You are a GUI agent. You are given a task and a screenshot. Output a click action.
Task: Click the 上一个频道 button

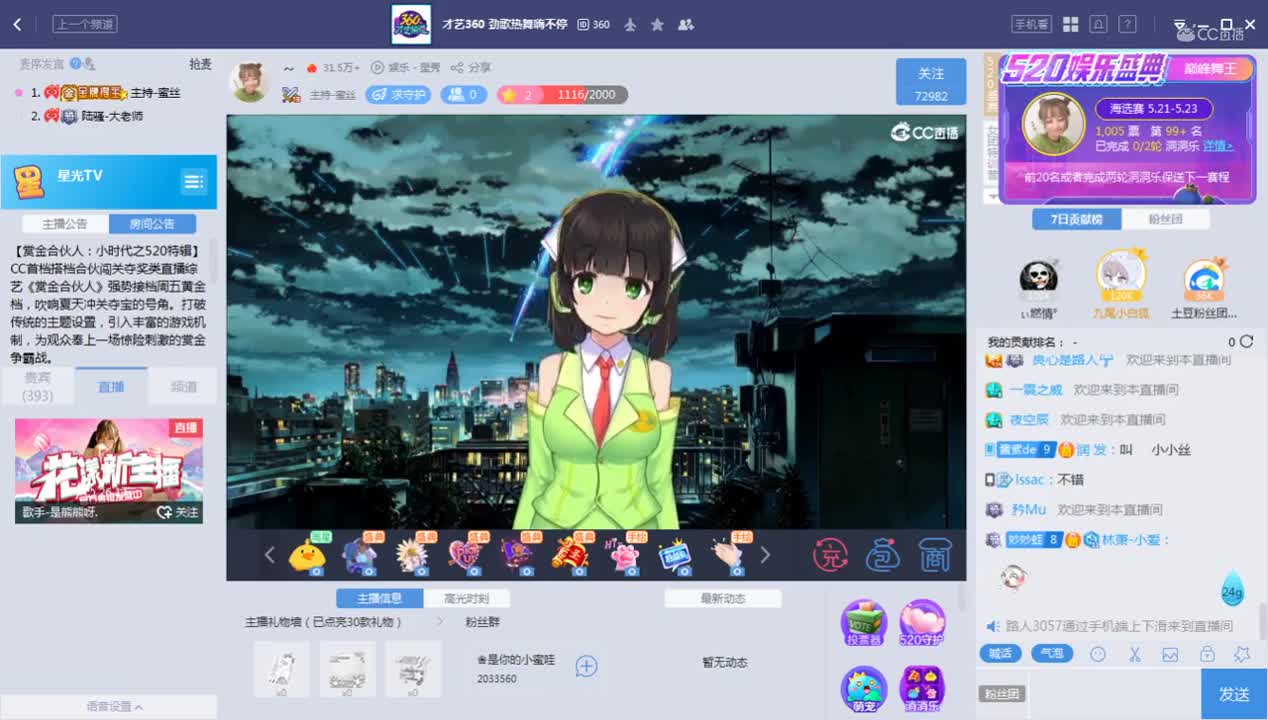pyautogui.click(x=85, y=24)
